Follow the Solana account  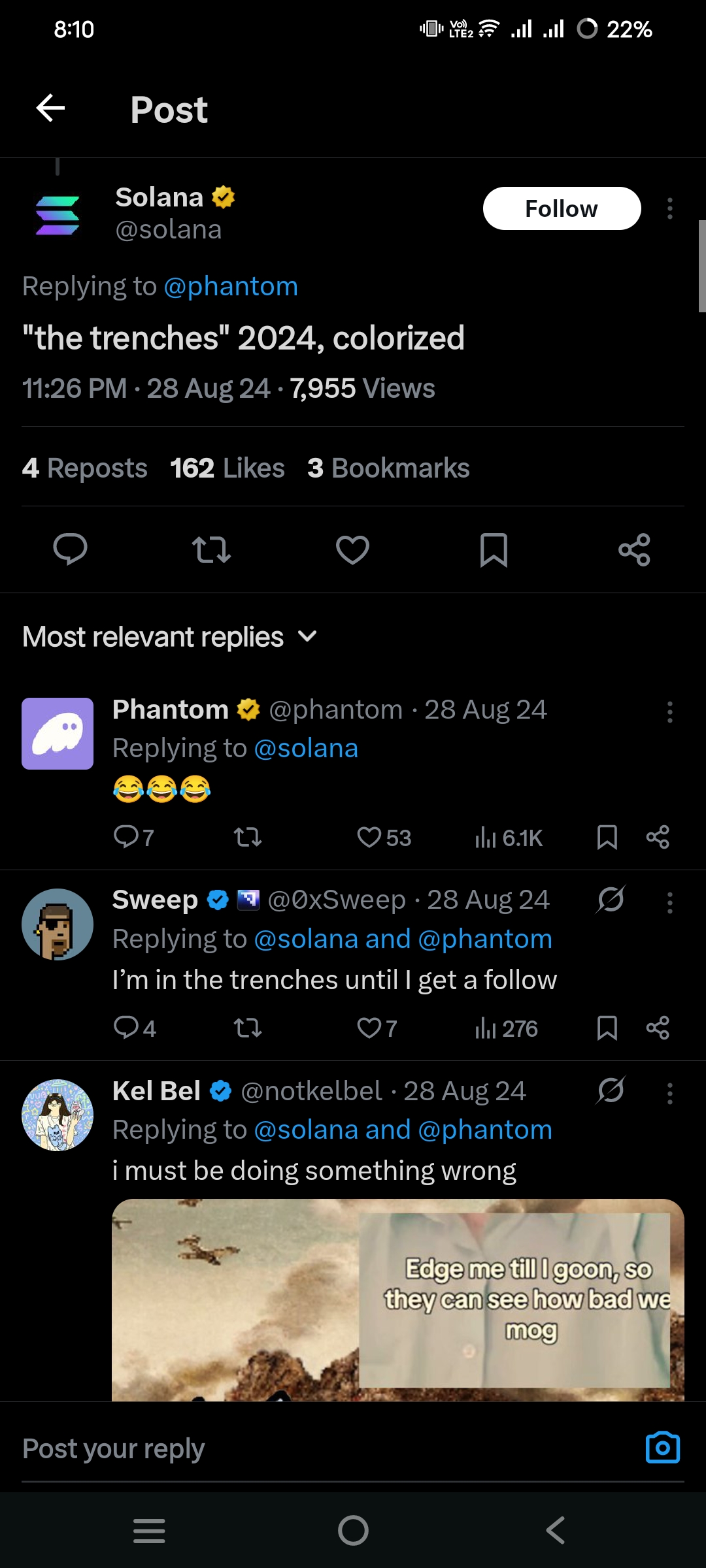pyautogui.click(x=561, y=208)
